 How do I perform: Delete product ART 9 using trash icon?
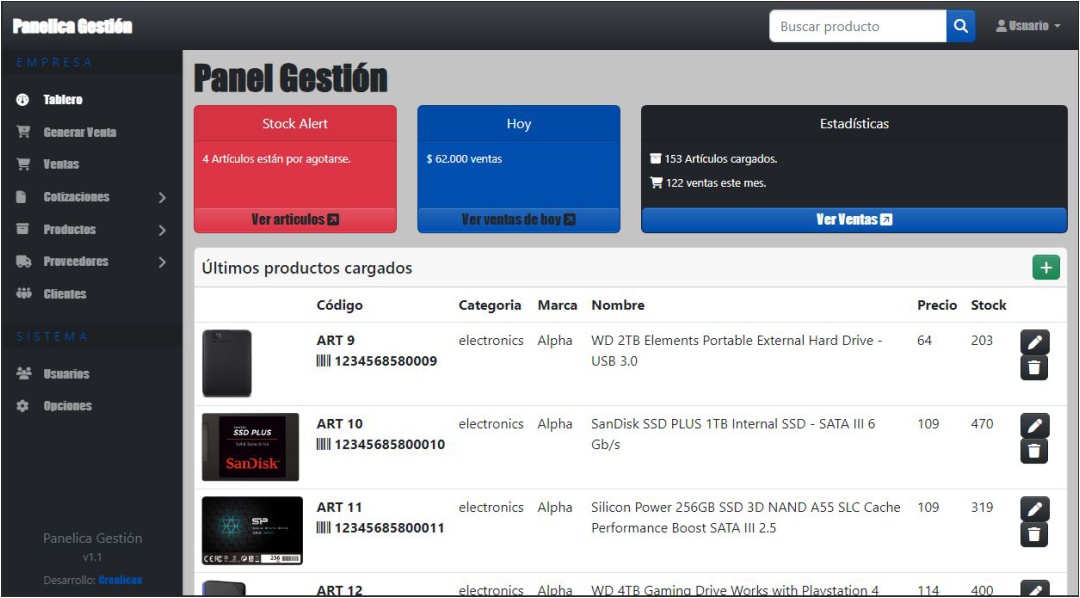(x=1035, y=368)
